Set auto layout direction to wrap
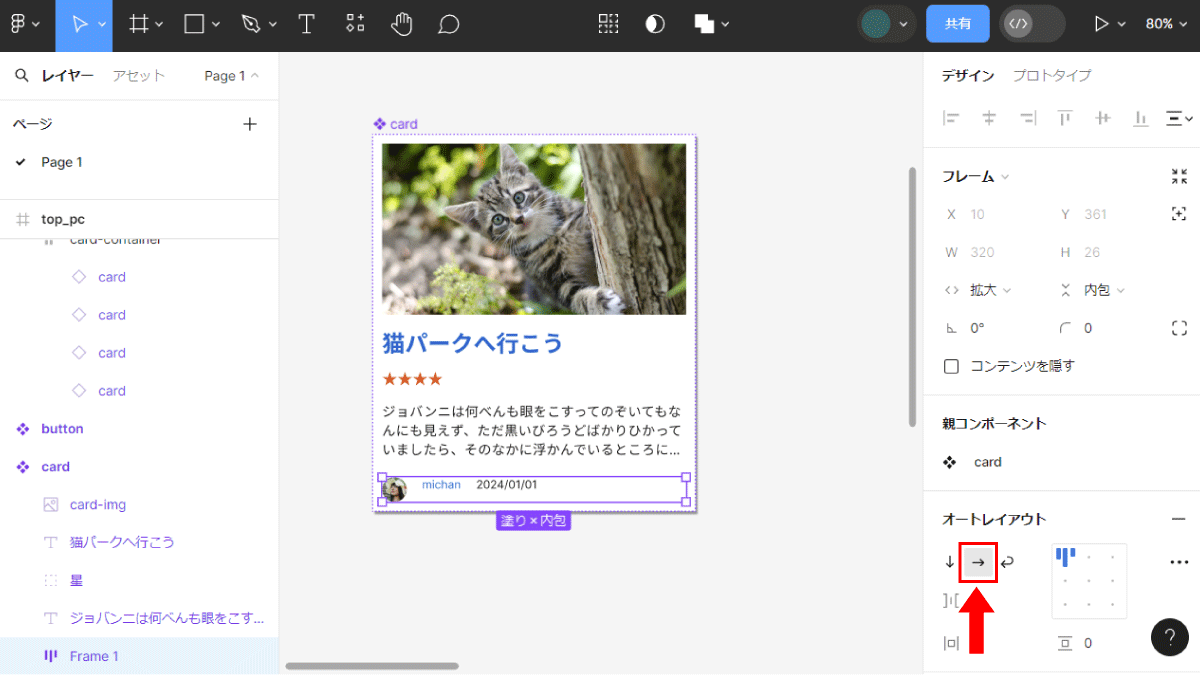Screen dimensions: 1200x675 tap(1007, 562)
